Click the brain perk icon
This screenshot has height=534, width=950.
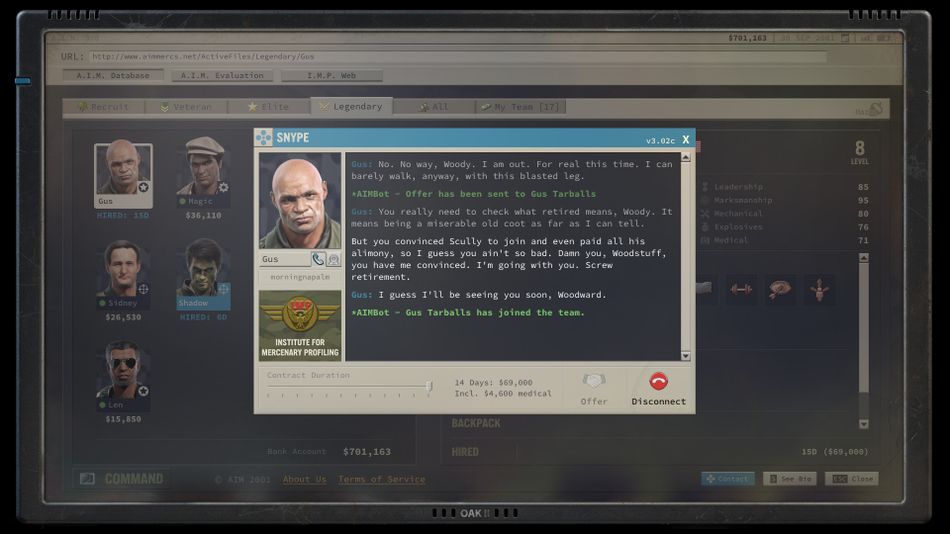click(780, 290)
